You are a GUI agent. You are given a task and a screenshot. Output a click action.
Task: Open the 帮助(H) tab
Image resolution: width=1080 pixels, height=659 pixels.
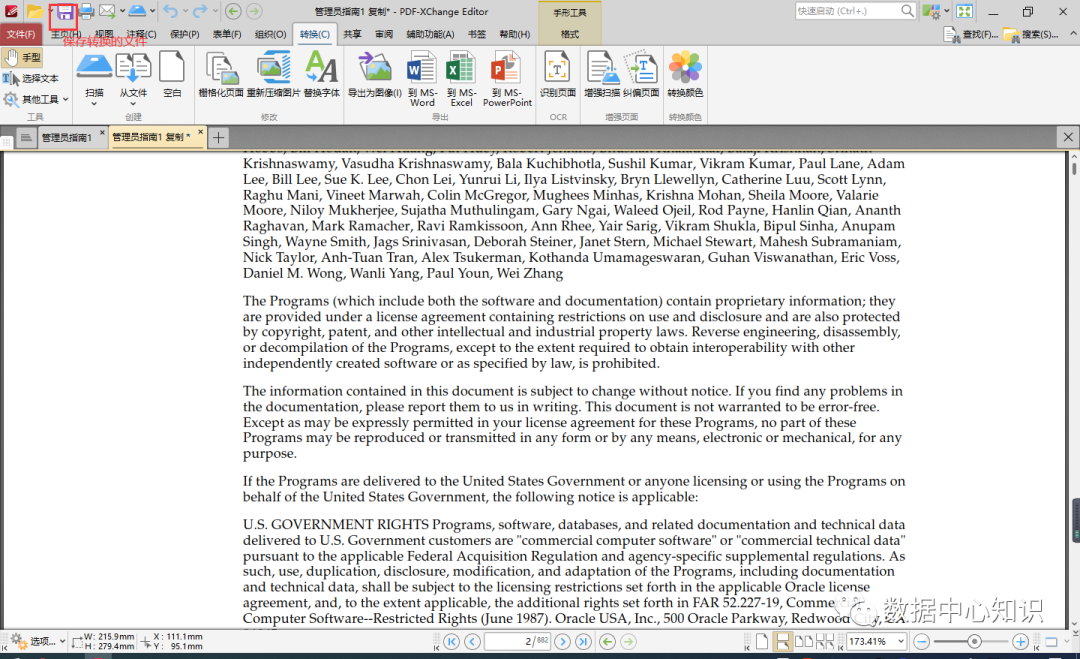coord(515,34)
